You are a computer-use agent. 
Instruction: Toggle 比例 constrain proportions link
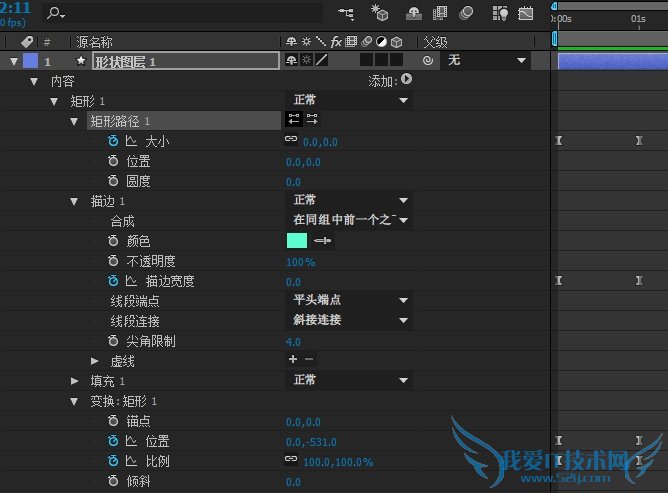(x=291, y=459)
